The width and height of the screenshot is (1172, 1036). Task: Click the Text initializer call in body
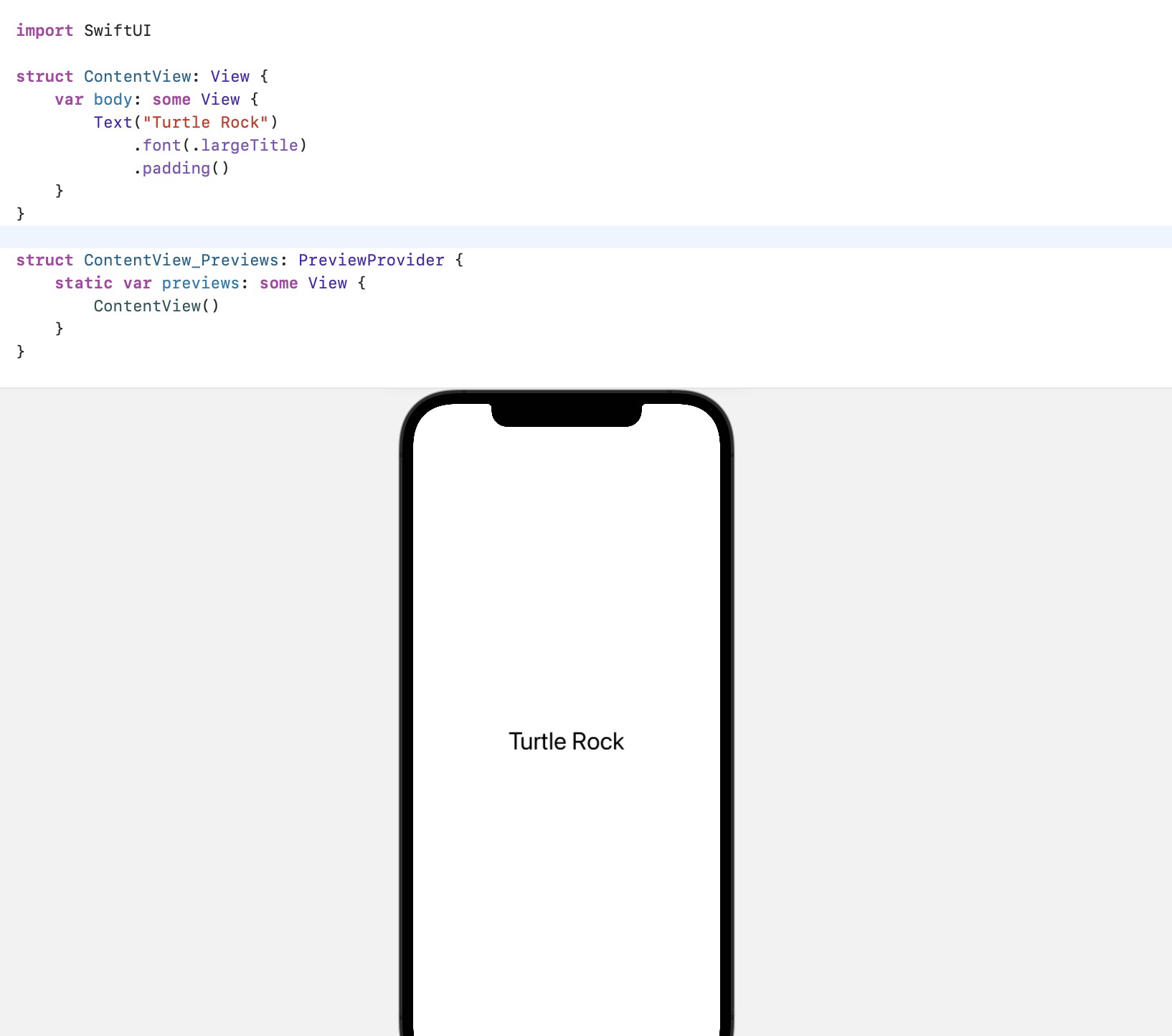pyautogui.click(x=113, y=123)
